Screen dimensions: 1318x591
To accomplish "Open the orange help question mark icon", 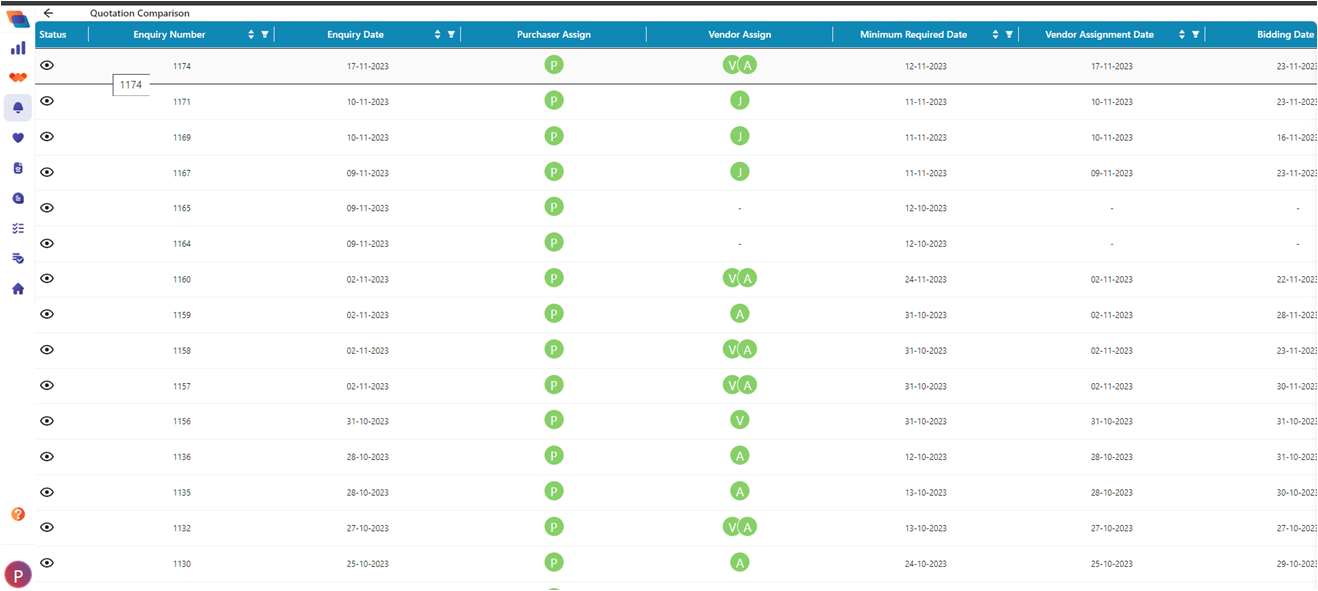I will tap(18, 514).
